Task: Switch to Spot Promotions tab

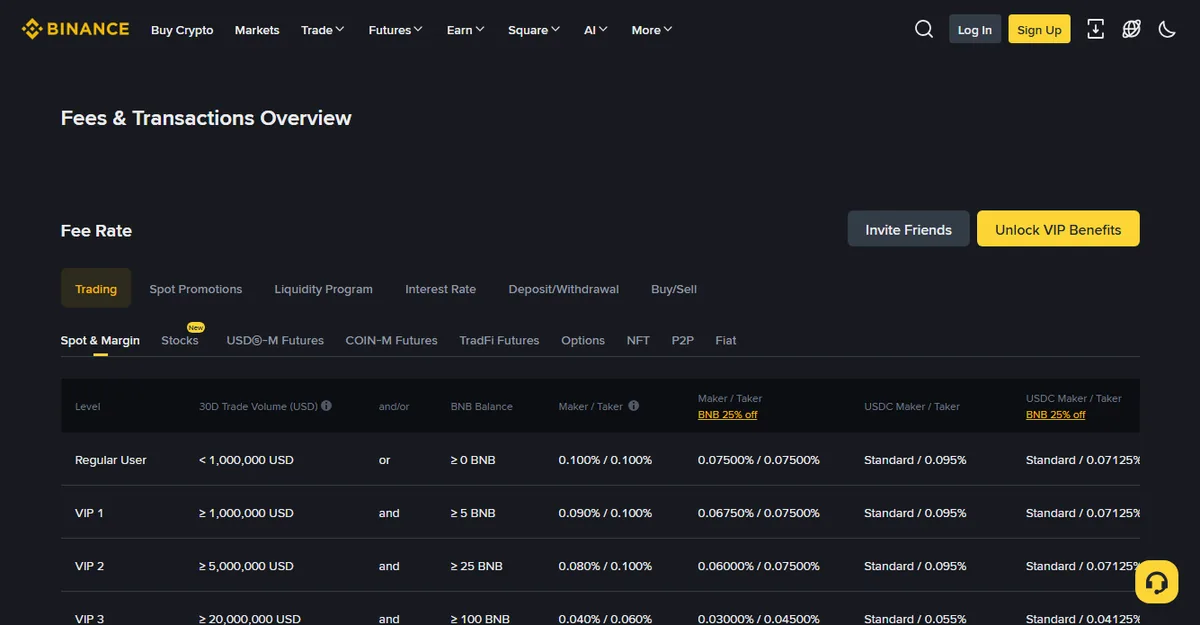Action: [x=196, y=289]
